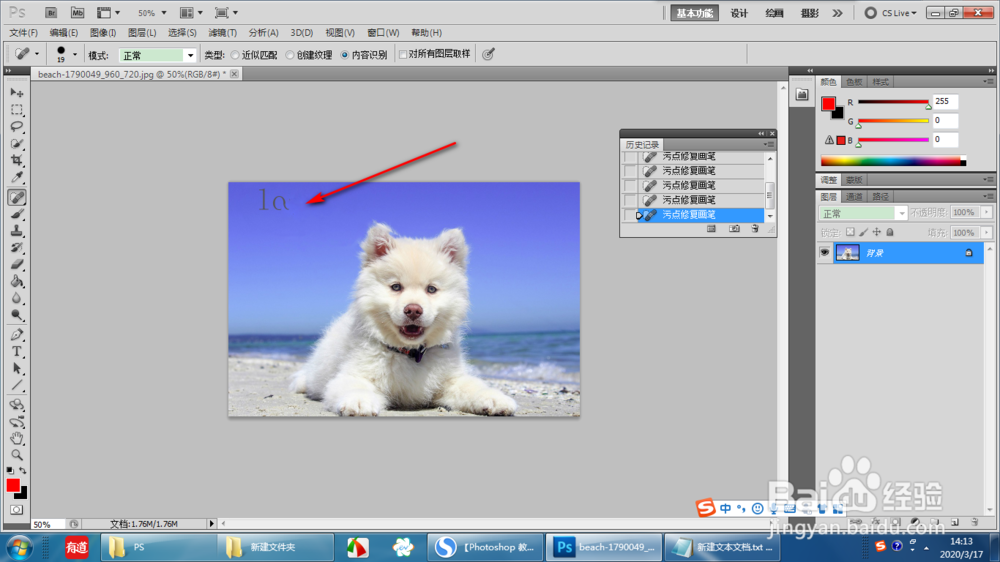Open the 图像(I) menu
The height and width of the screenshot is (562, 1000).
[103, 33]
